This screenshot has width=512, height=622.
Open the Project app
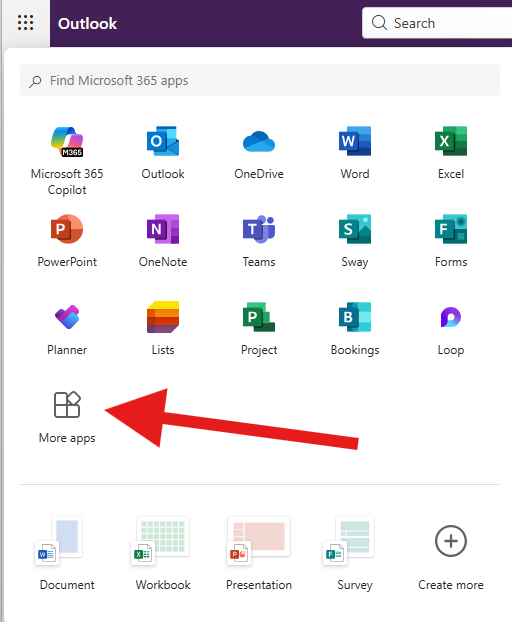click(259, 329)
